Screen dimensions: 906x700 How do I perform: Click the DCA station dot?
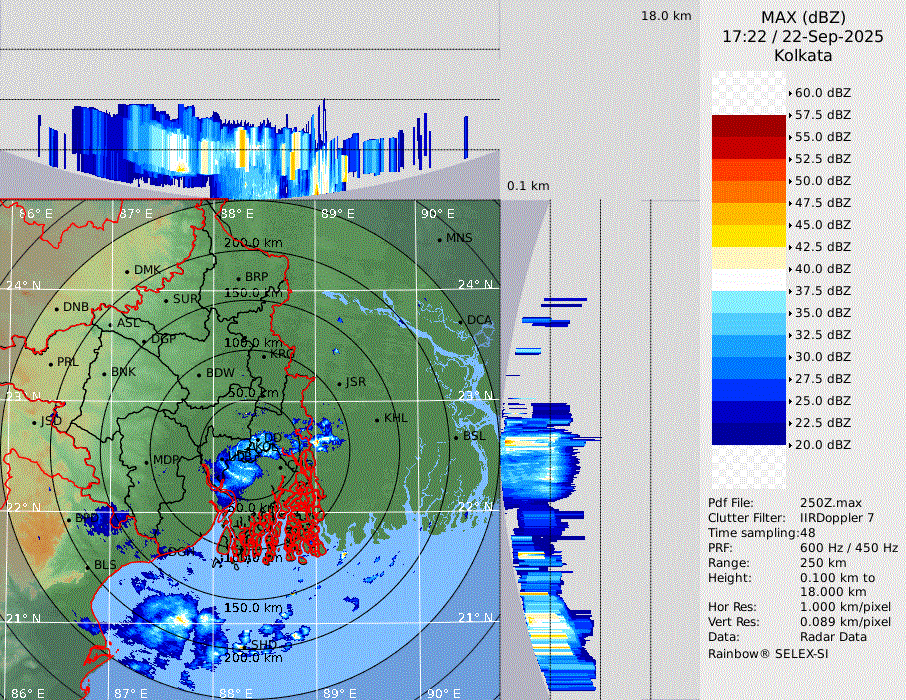point(462,320)
